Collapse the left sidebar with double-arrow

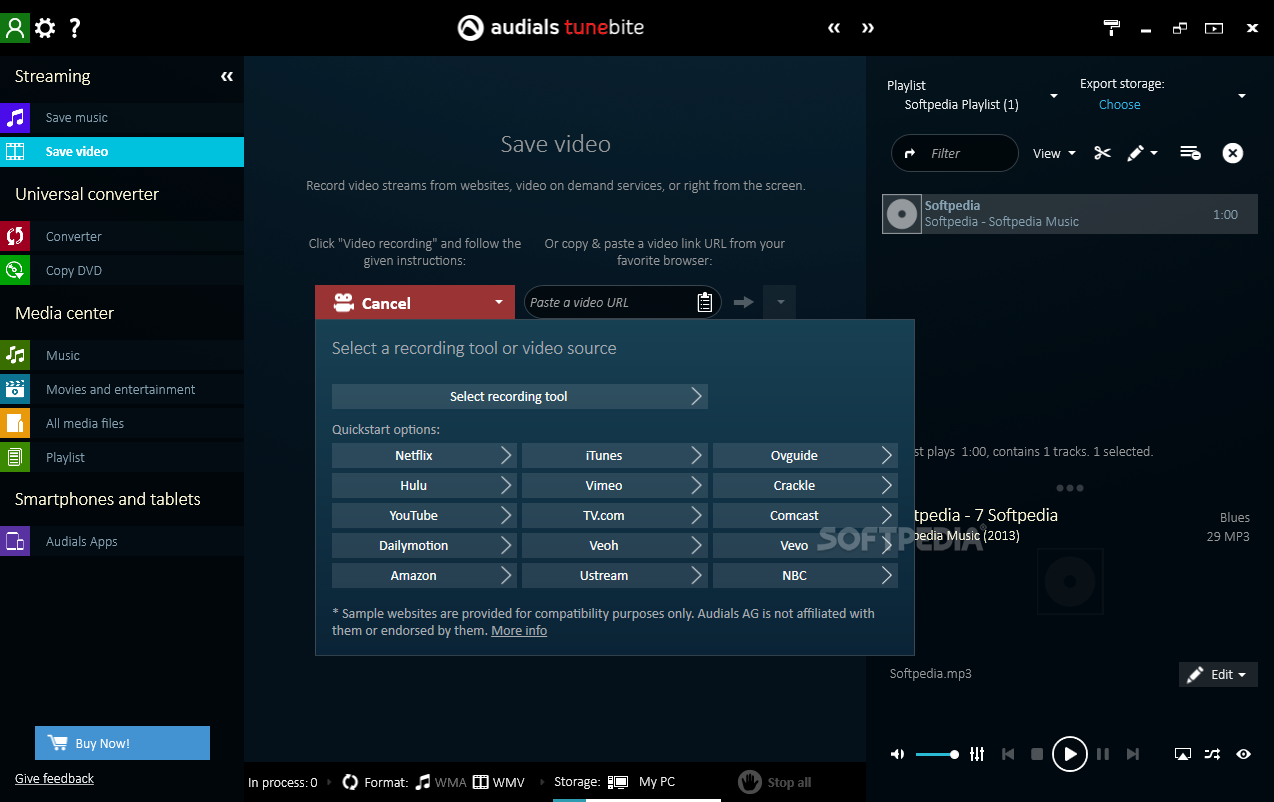coord(227,77)
